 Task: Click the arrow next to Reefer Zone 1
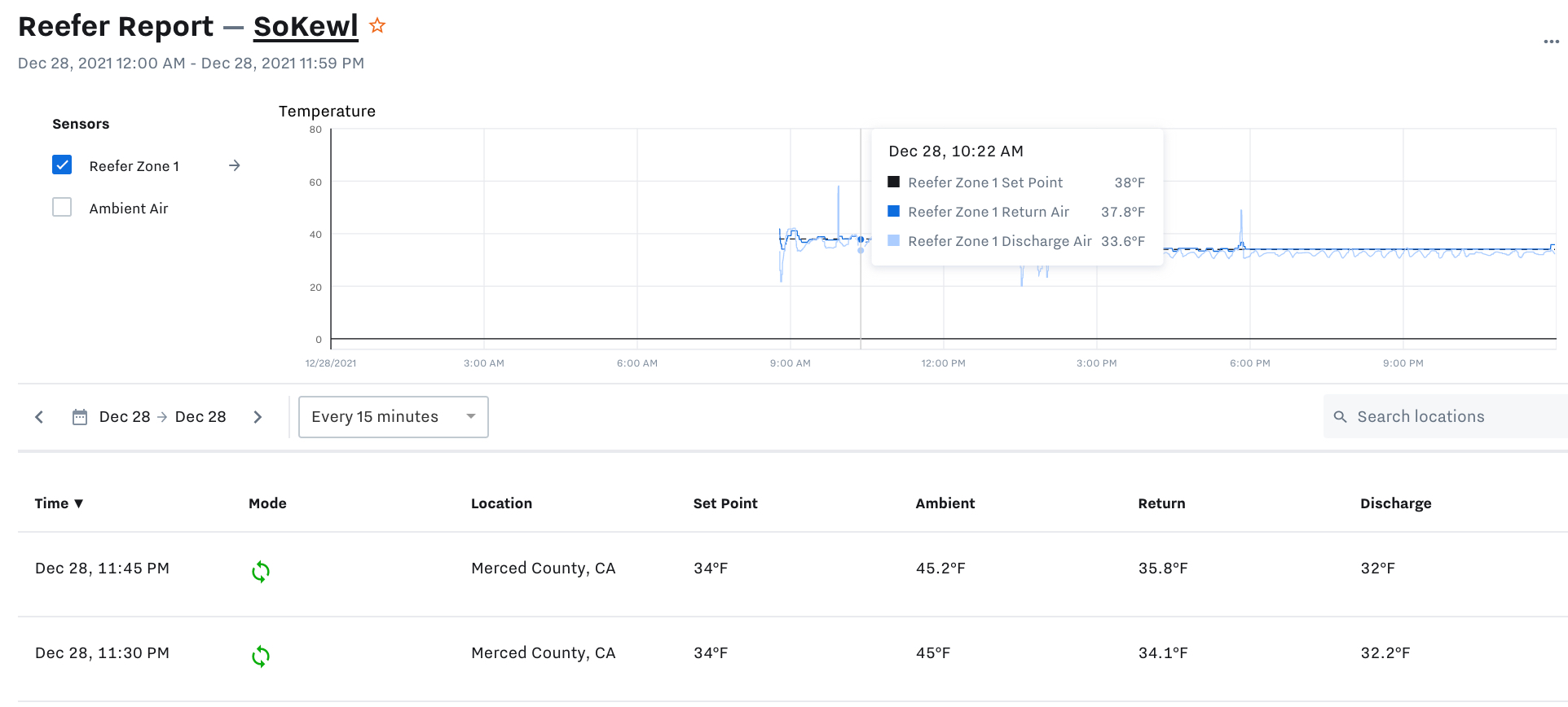pyautogui.click(x=235, y=165)
